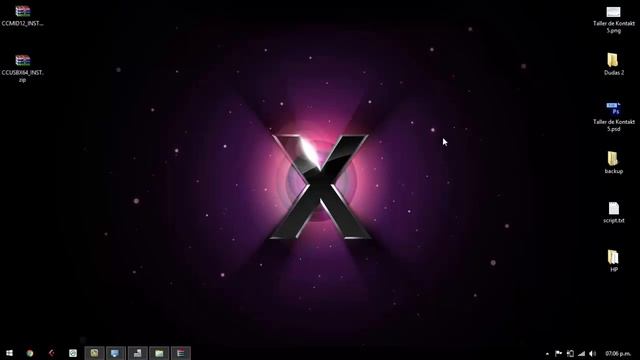Open the white square app pinned to taskbar

[x=73, y=353]
